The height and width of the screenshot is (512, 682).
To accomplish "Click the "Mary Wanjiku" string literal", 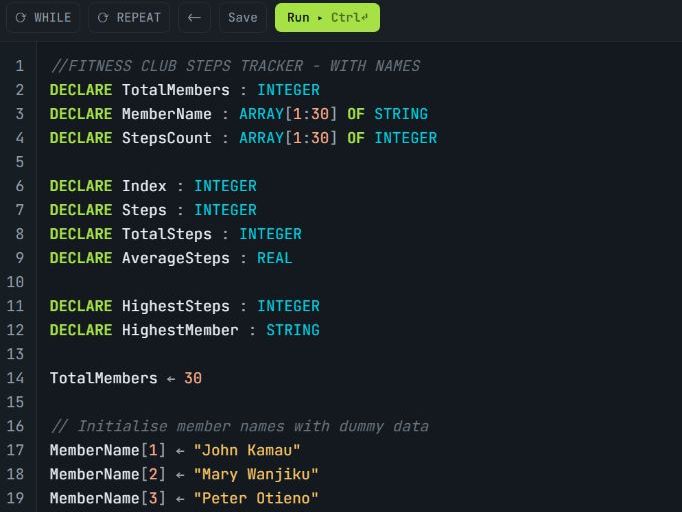I will click(256, 474).
